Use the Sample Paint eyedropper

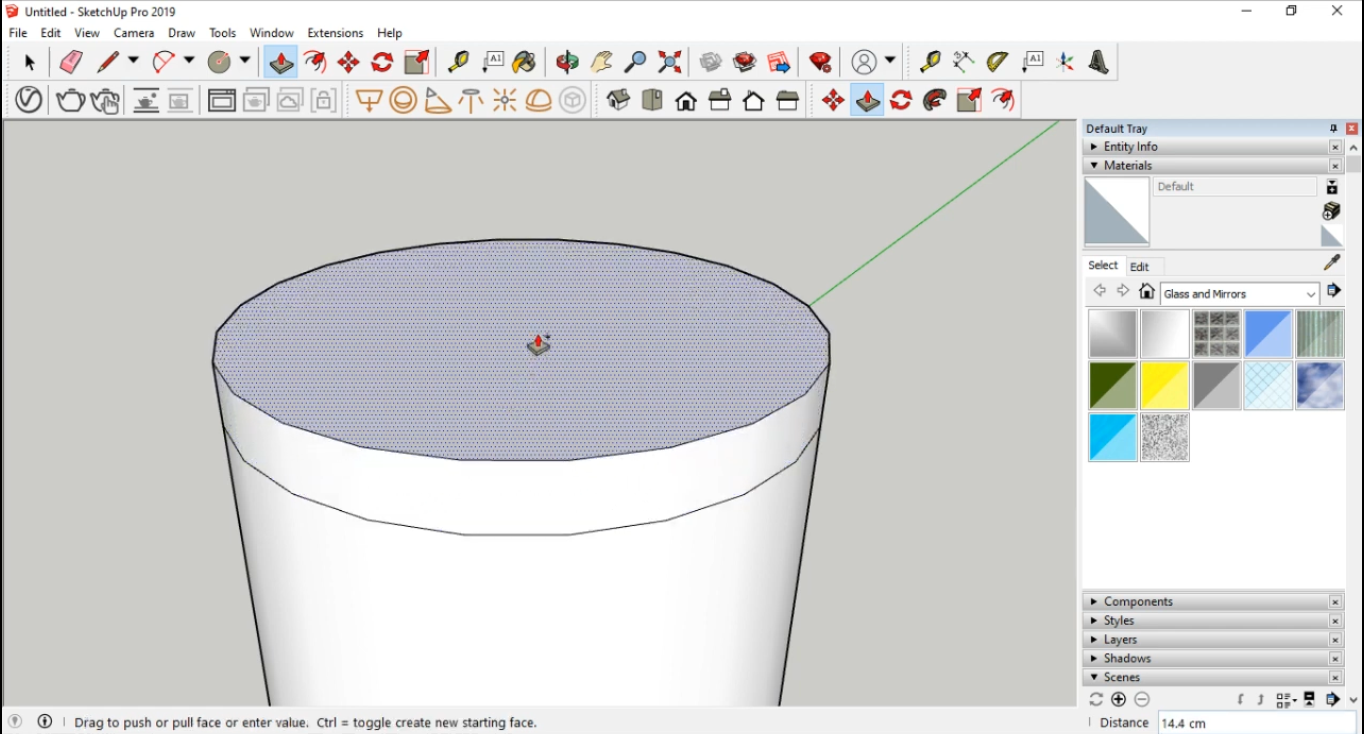click(1331, 263)
